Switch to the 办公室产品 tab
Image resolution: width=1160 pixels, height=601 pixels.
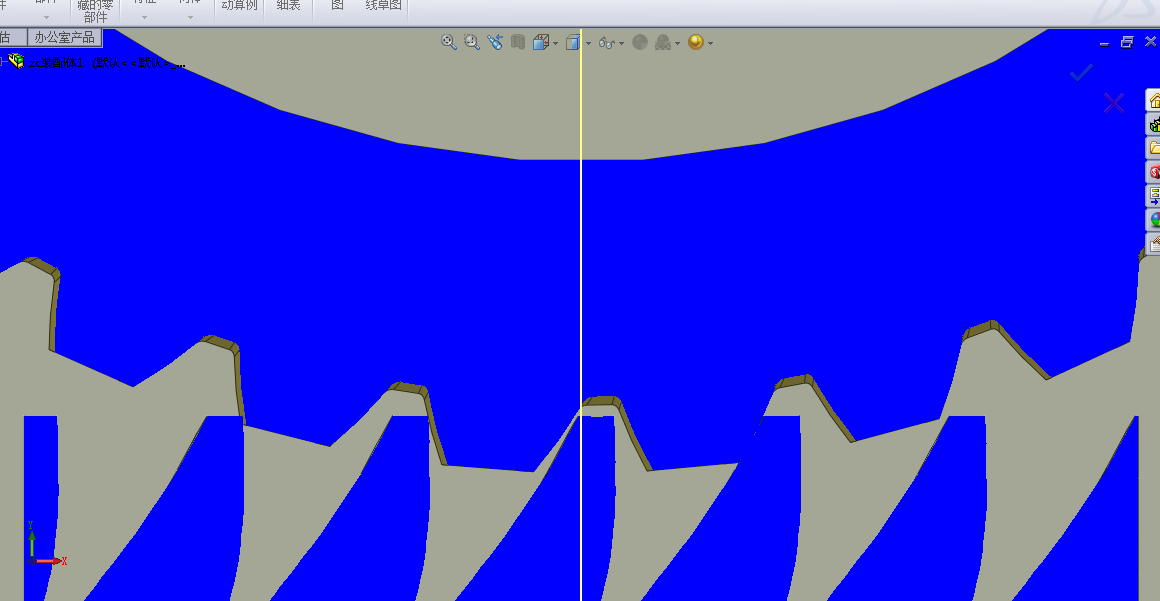[x=64, y=37]
